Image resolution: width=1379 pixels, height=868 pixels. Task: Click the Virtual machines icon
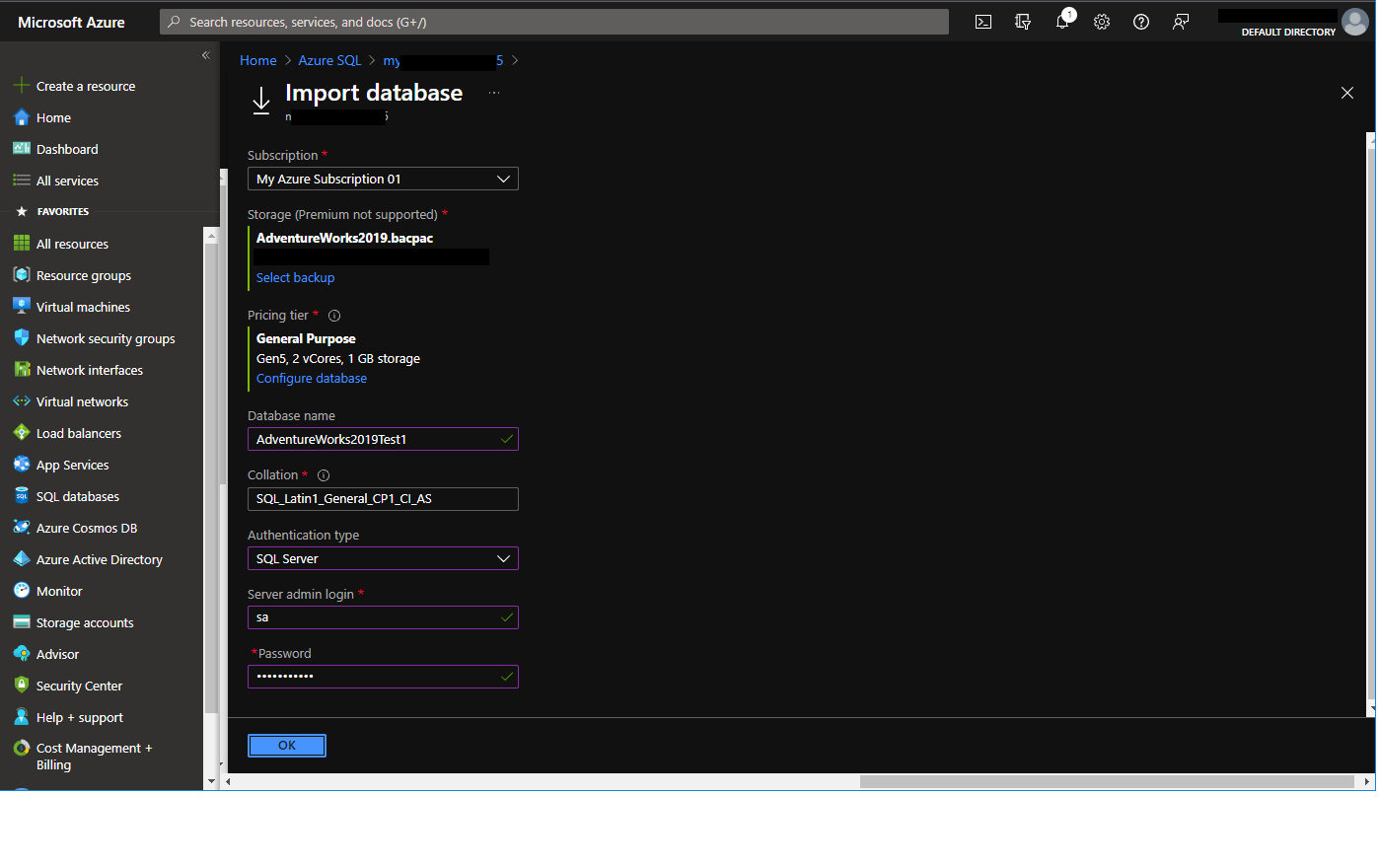(x=22, y=307)
